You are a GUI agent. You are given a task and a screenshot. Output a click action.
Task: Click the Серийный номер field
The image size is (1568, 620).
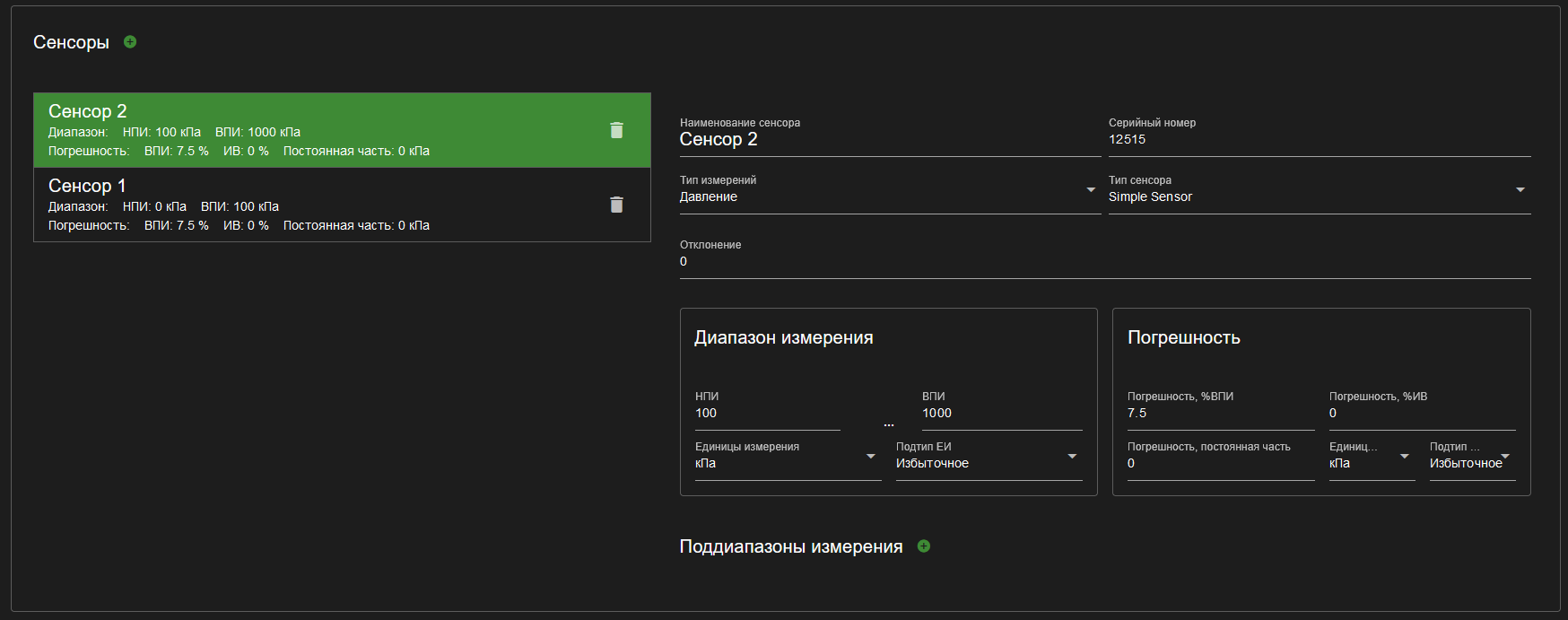tap(1320, 135)
